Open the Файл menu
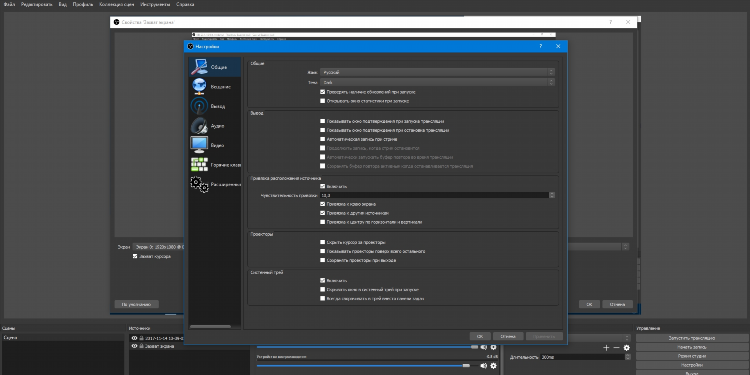 tap(9, 4)
